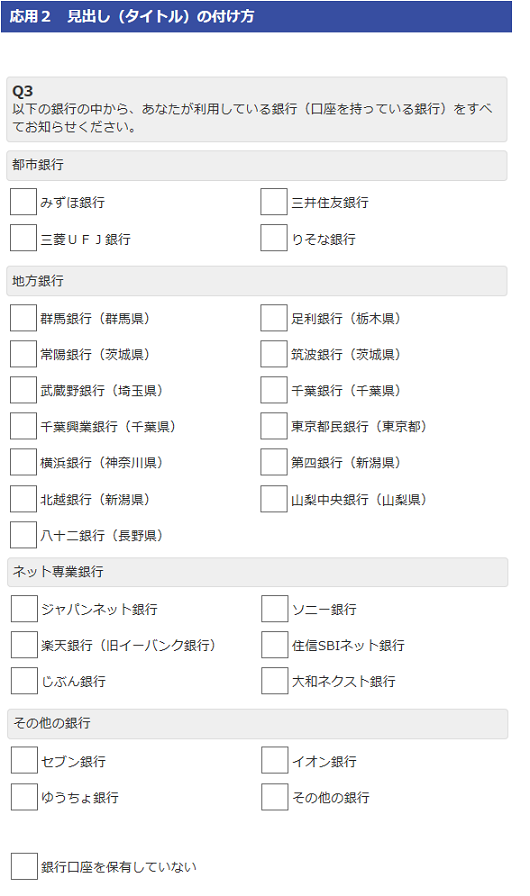Tick the ゆうちょ銀行 checkbox
The image size is (530, 896).
tap(25, 797)
